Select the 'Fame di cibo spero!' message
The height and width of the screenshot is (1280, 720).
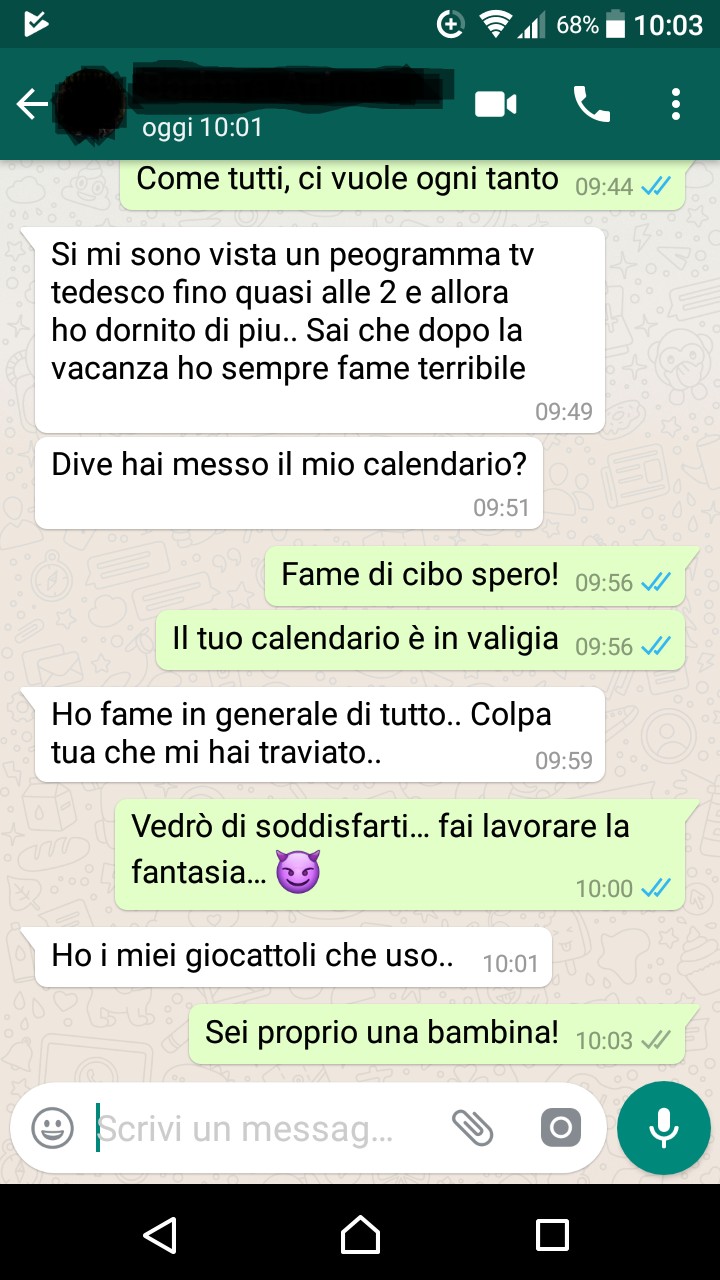(475, 576)
